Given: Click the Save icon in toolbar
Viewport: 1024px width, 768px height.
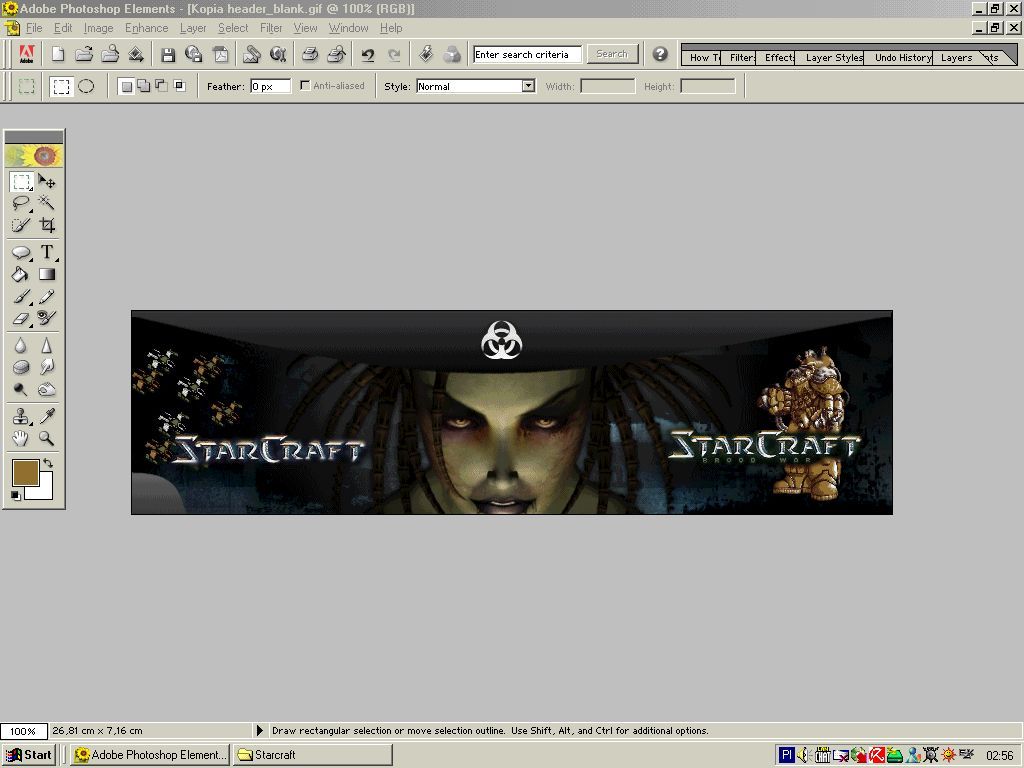Looking at the screenshot, I should coord(168,55).
